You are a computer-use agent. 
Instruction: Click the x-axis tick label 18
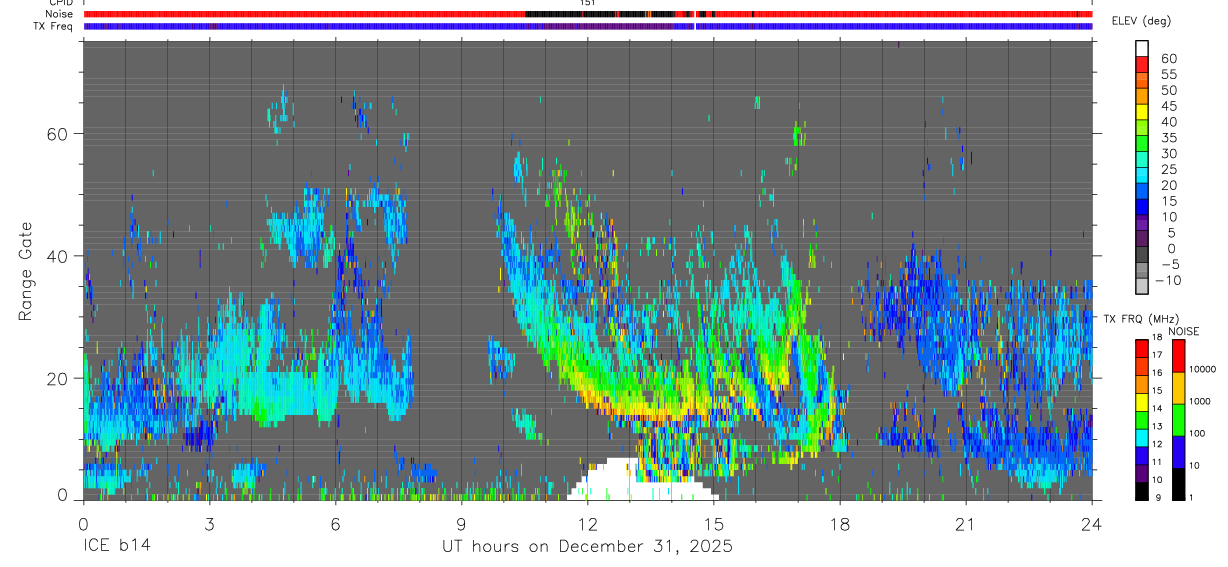[839, 524]
